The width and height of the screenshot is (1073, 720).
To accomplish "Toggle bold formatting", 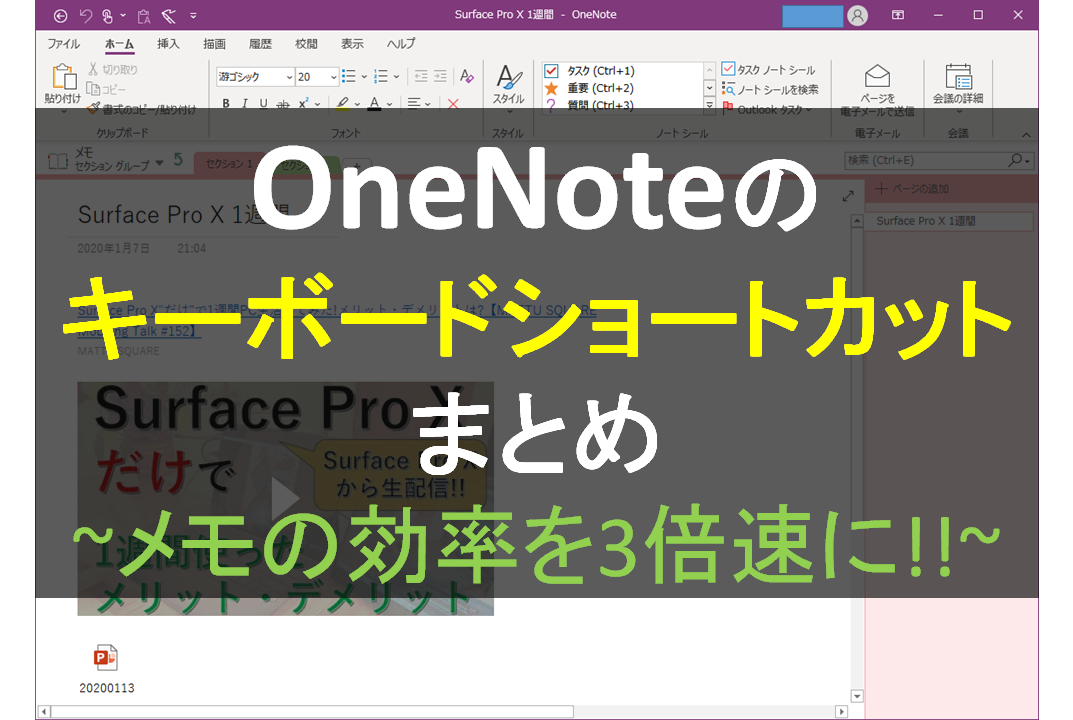I will [226, 104].
